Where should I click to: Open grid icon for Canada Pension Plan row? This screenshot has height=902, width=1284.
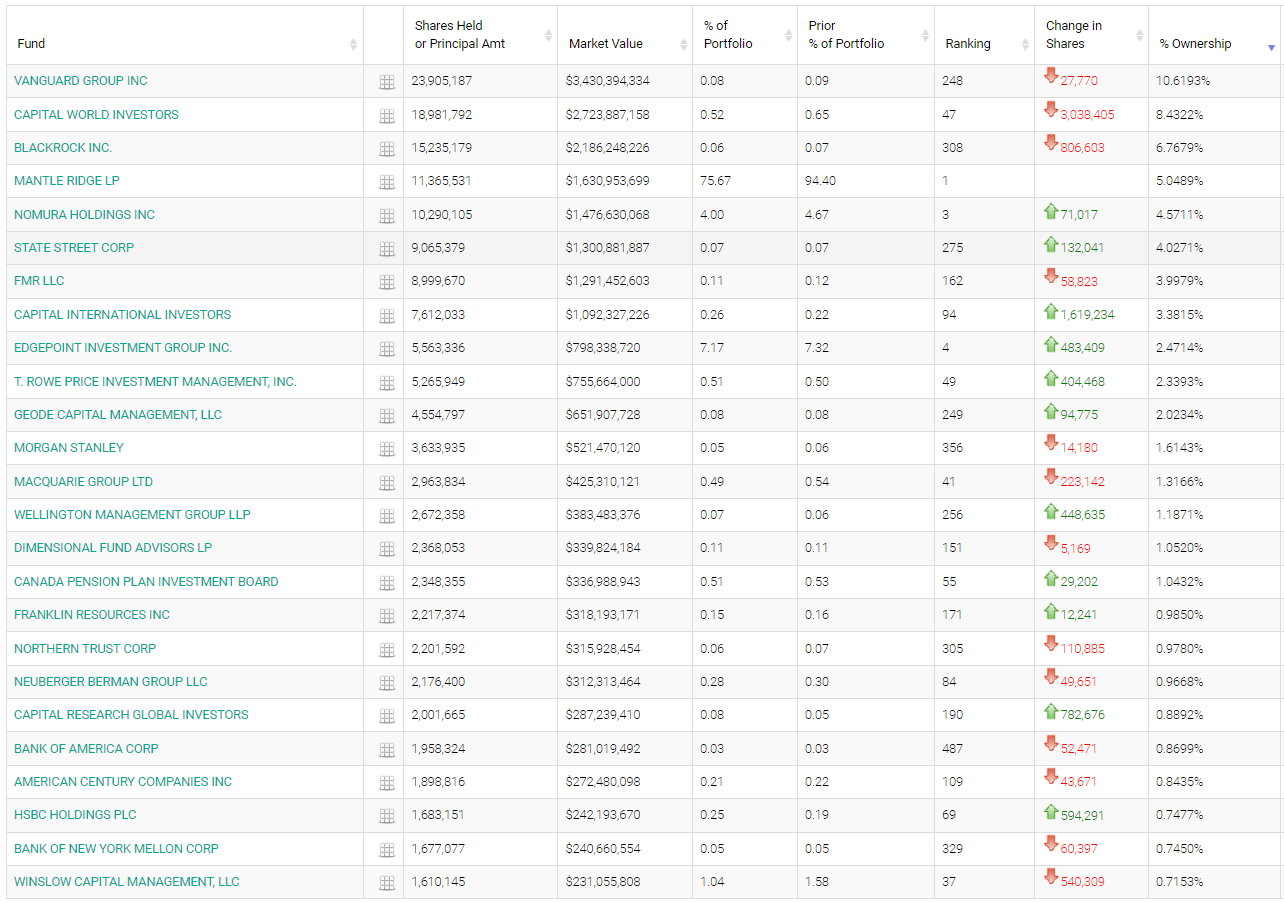tap(387, 583)
